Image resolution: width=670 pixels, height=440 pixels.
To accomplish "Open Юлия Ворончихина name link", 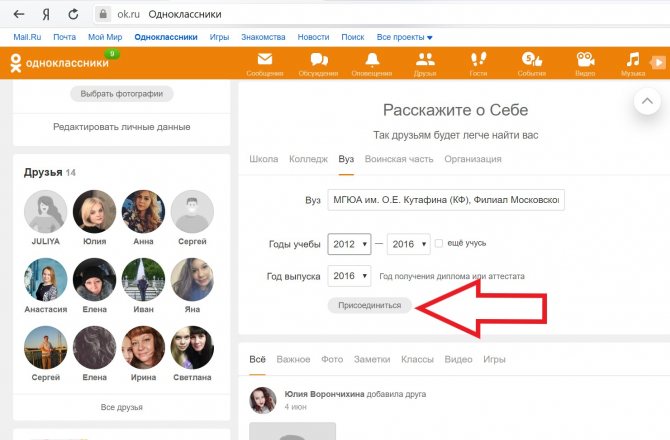I will [x=324, y=394].
